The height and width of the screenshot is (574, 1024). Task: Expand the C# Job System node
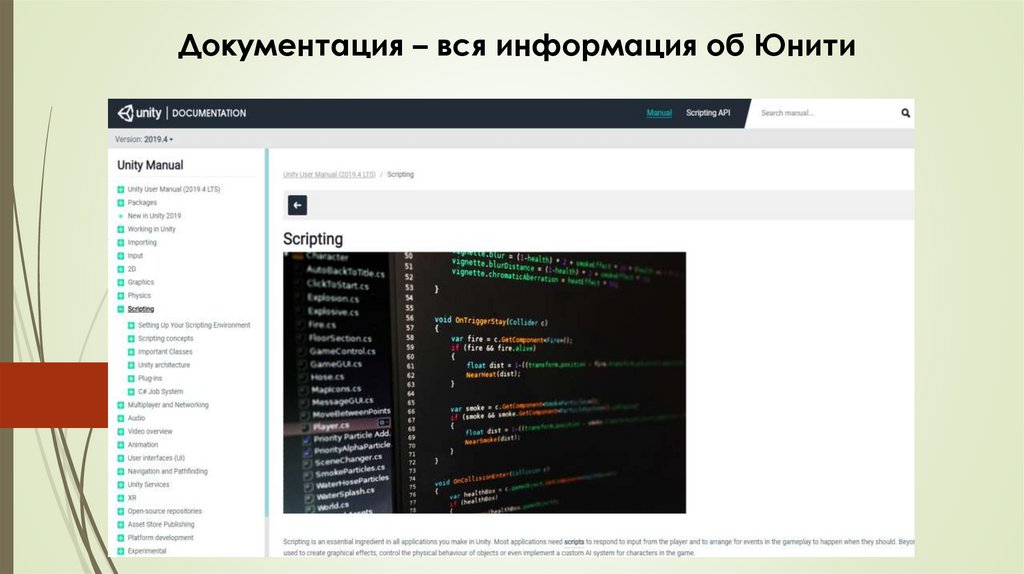(x=131, y=392)
